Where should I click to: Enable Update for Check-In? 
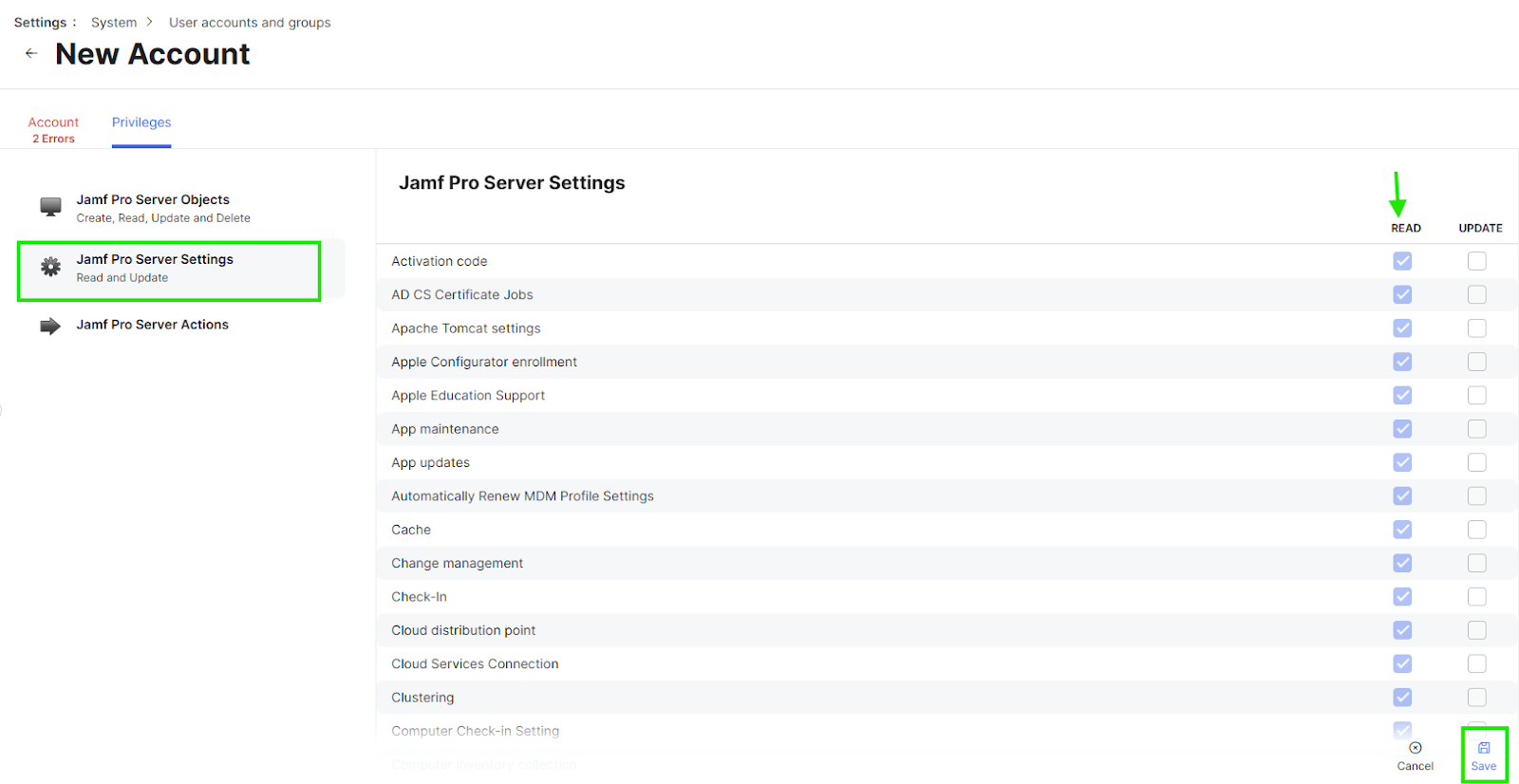pos(1477,597)
